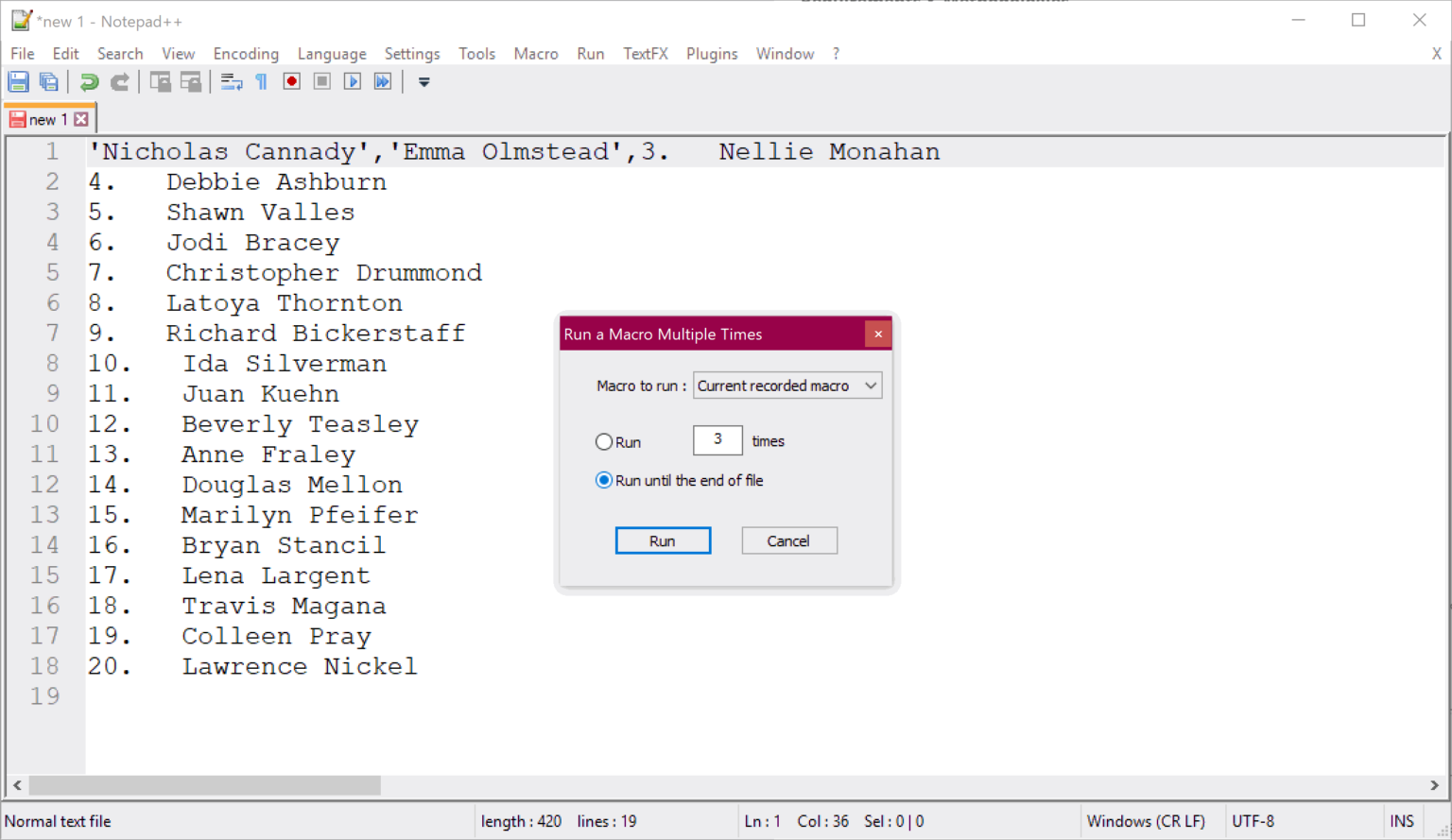Image resolution: width=1452 pixels, height=840 pixels.
Task: Expand the toolbar overflow chevron
Action: tap(423, 82)
